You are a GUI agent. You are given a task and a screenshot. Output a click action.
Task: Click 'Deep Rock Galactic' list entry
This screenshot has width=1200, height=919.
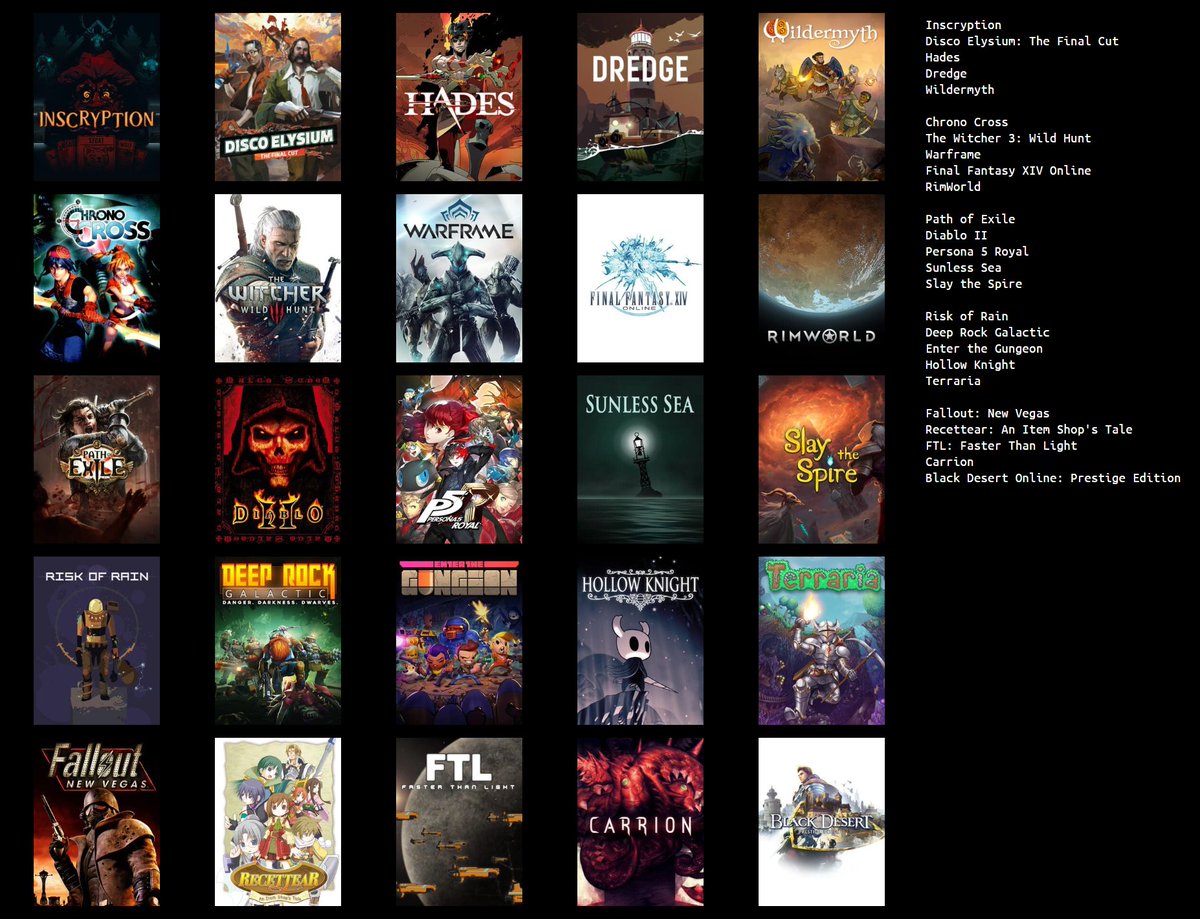tap(988, 332)
